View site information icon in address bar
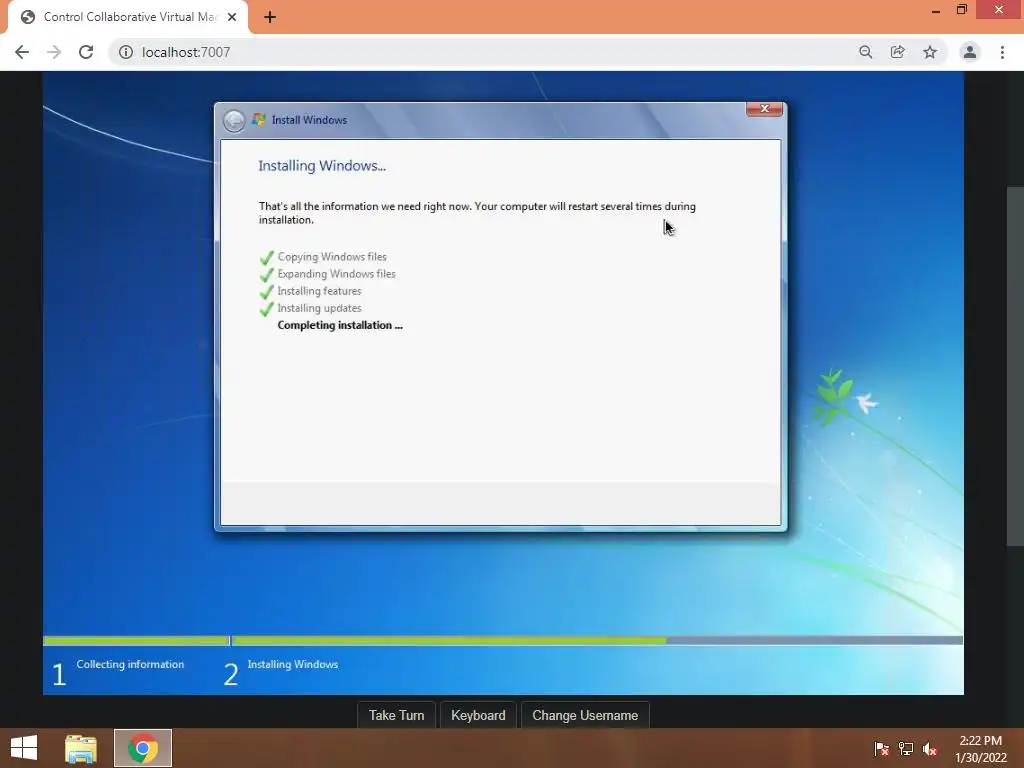This screenshot has height=768, width=1024. coord(125,52)
